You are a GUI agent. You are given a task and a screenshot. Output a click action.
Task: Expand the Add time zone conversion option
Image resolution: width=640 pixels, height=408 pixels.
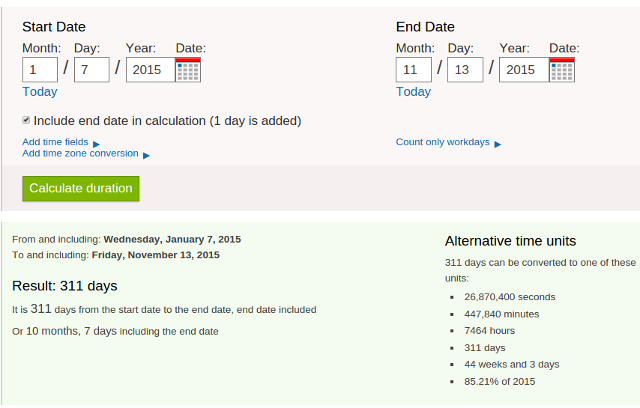pyautogui.click(x=80, y=153)
